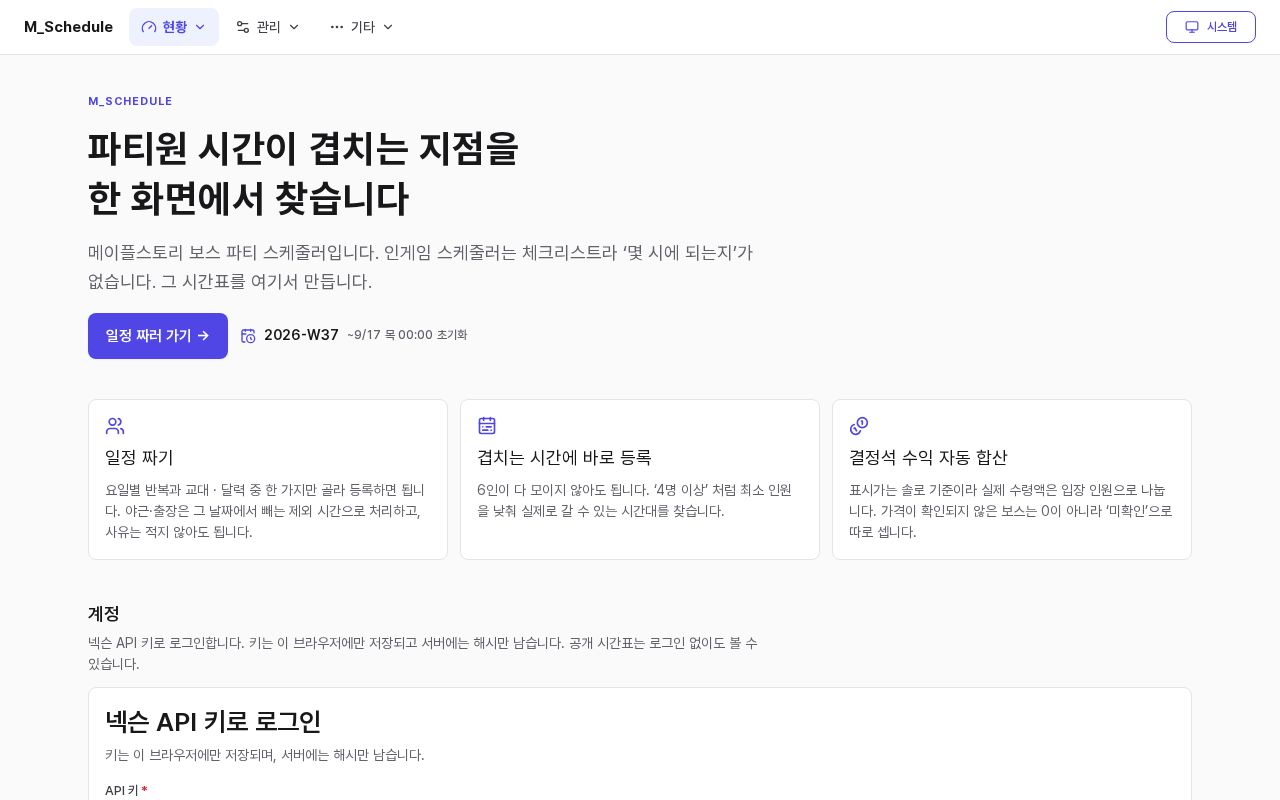This screenshot has height=800, width=1280.
Task: Click the sliders icon beside 관리
Action: coord(243,27)
